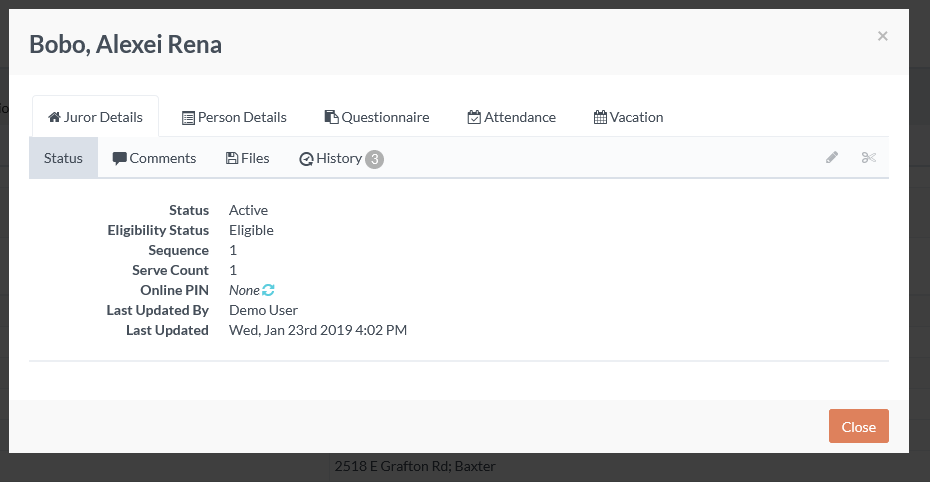
Task: Switch to the Juror Details tab
Action: pos(95,117)
